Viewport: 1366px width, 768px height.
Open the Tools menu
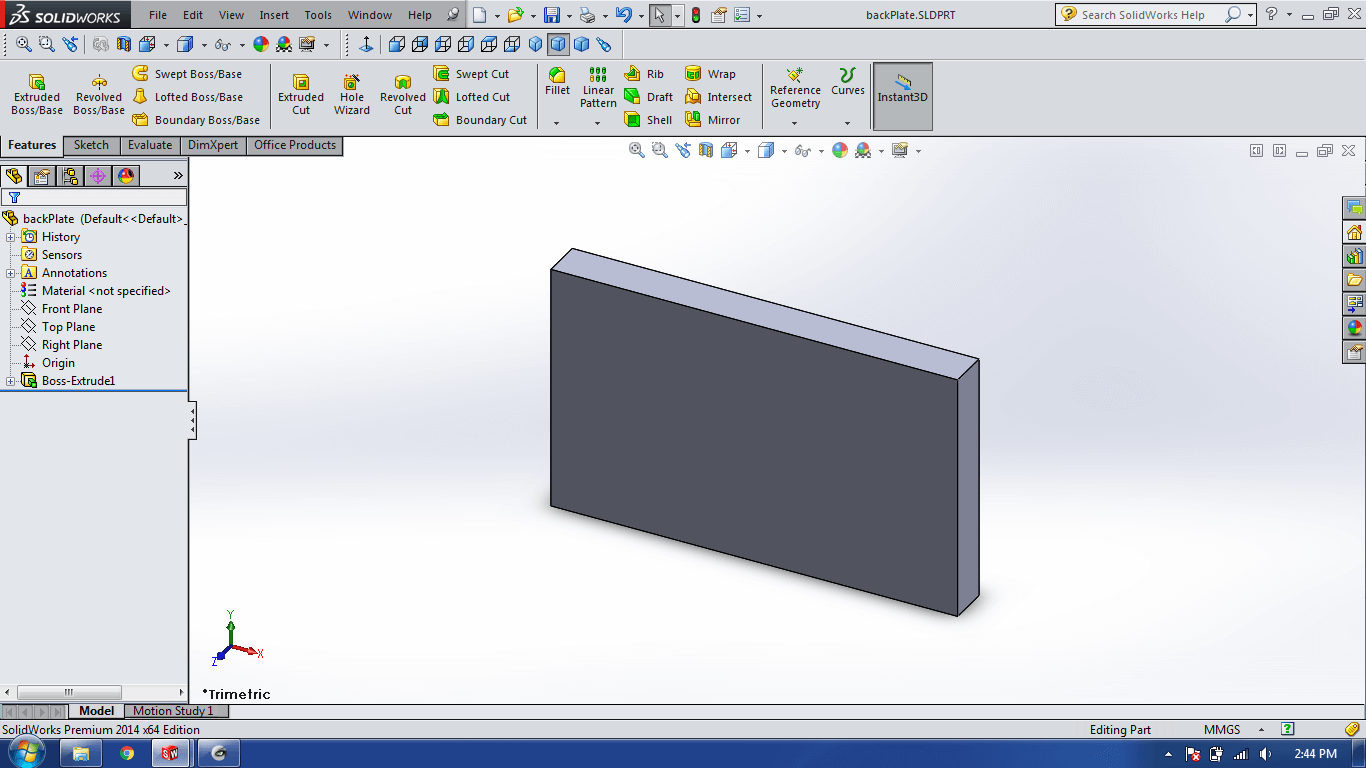[318, 15]
